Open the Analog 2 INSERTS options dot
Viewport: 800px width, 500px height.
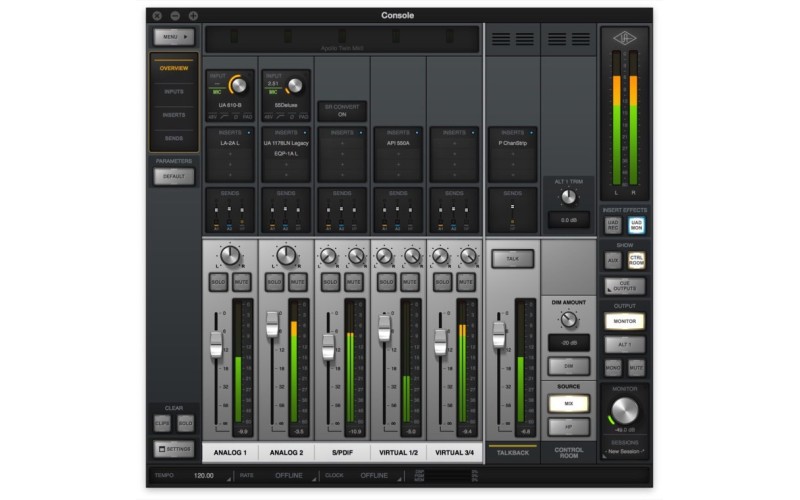point(305,133)
